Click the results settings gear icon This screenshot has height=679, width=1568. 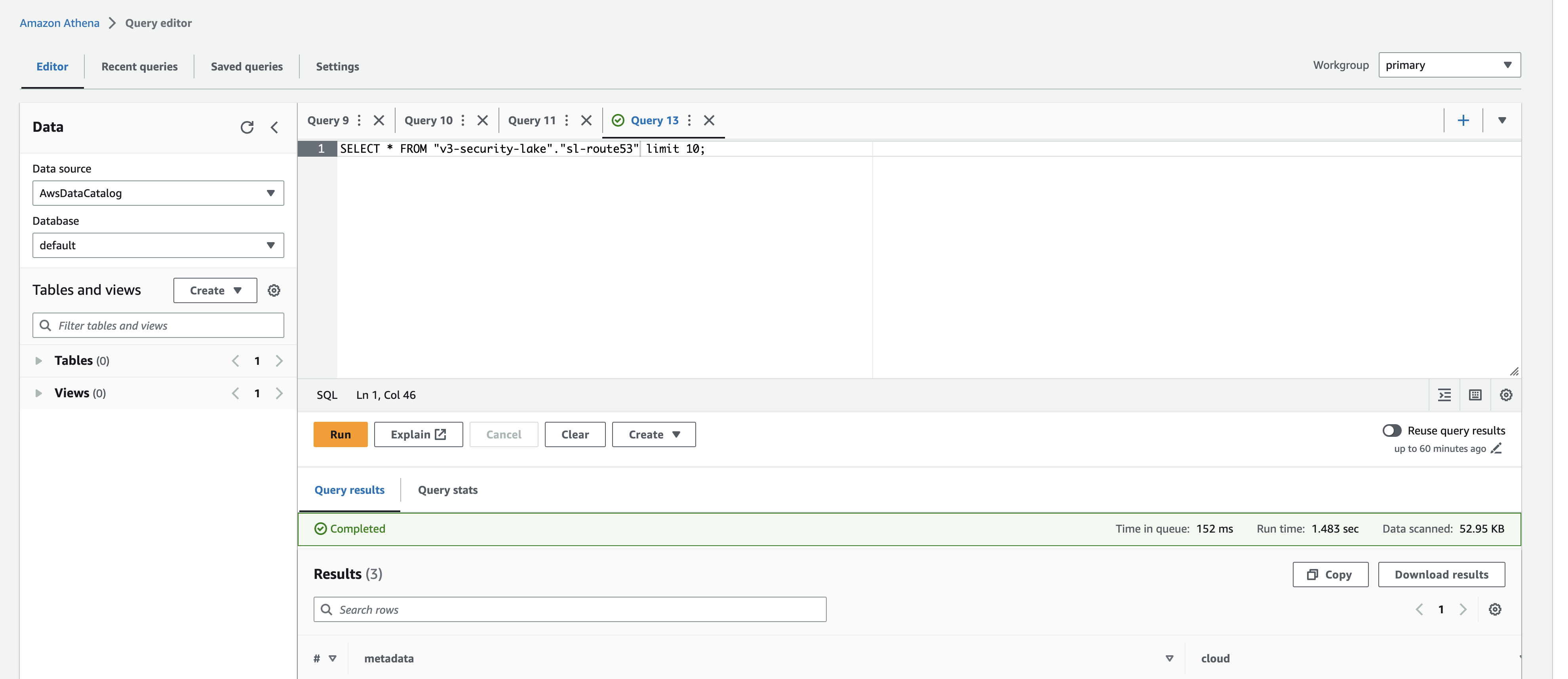(1495, 609)
